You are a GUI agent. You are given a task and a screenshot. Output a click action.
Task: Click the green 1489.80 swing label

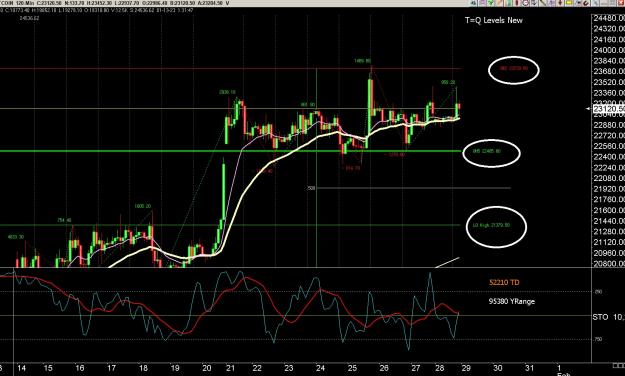pos(362,61)
